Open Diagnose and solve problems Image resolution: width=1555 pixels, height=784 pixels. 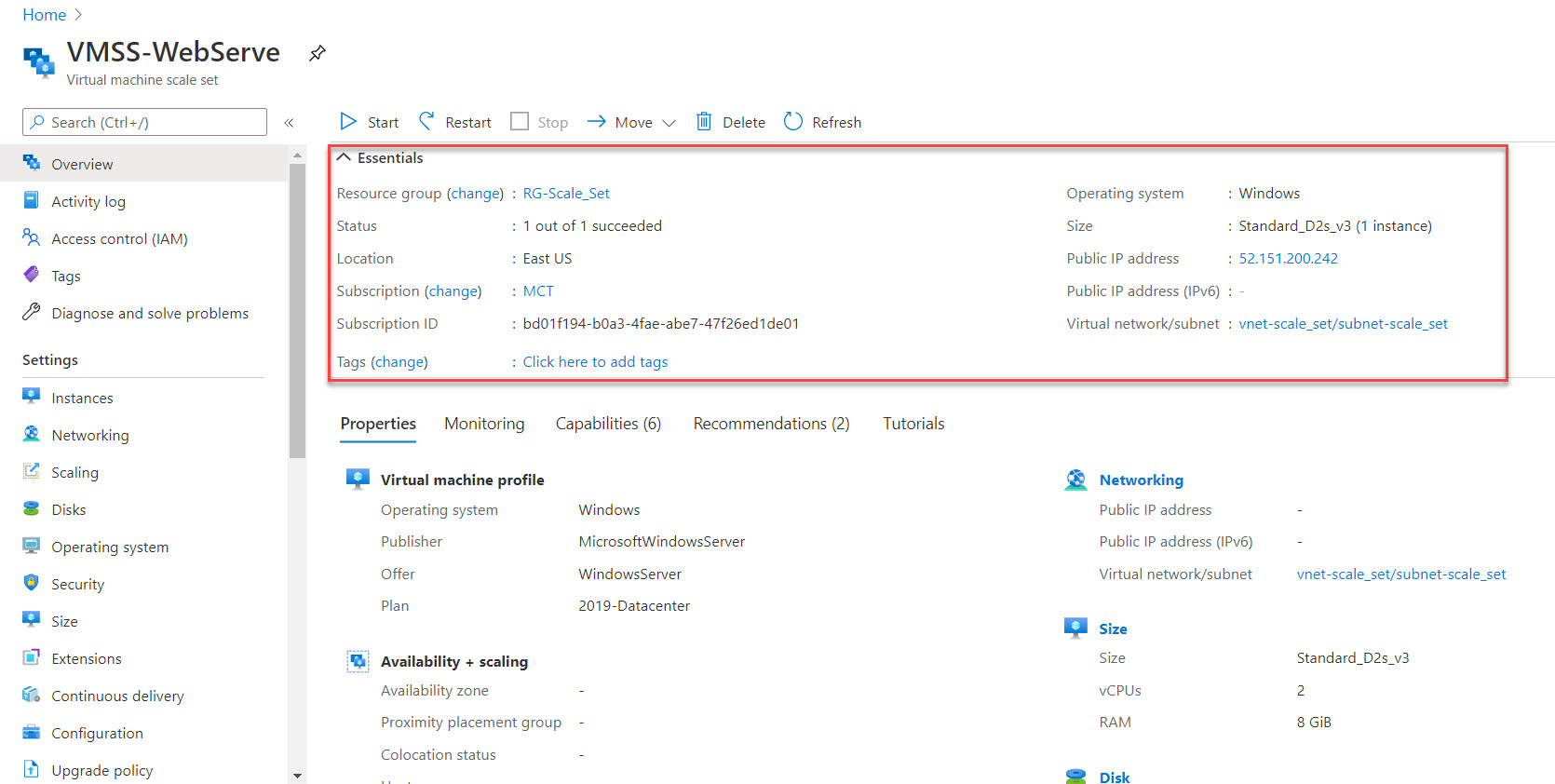tap(149, 314)
